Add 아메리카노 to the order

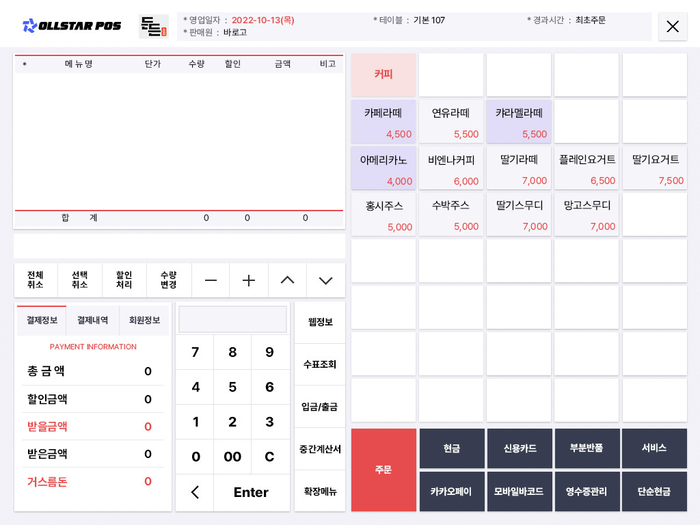point(383,168)
